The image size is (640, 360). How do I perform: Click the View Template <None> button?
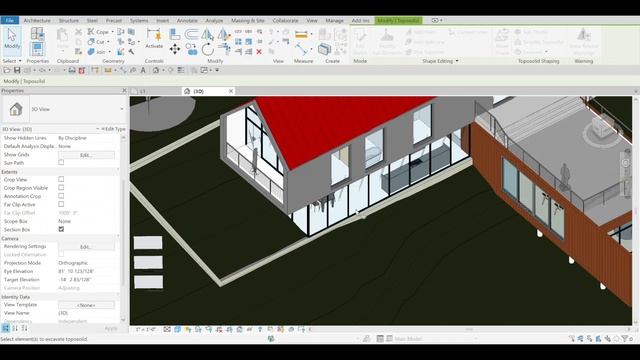[86, 305]
